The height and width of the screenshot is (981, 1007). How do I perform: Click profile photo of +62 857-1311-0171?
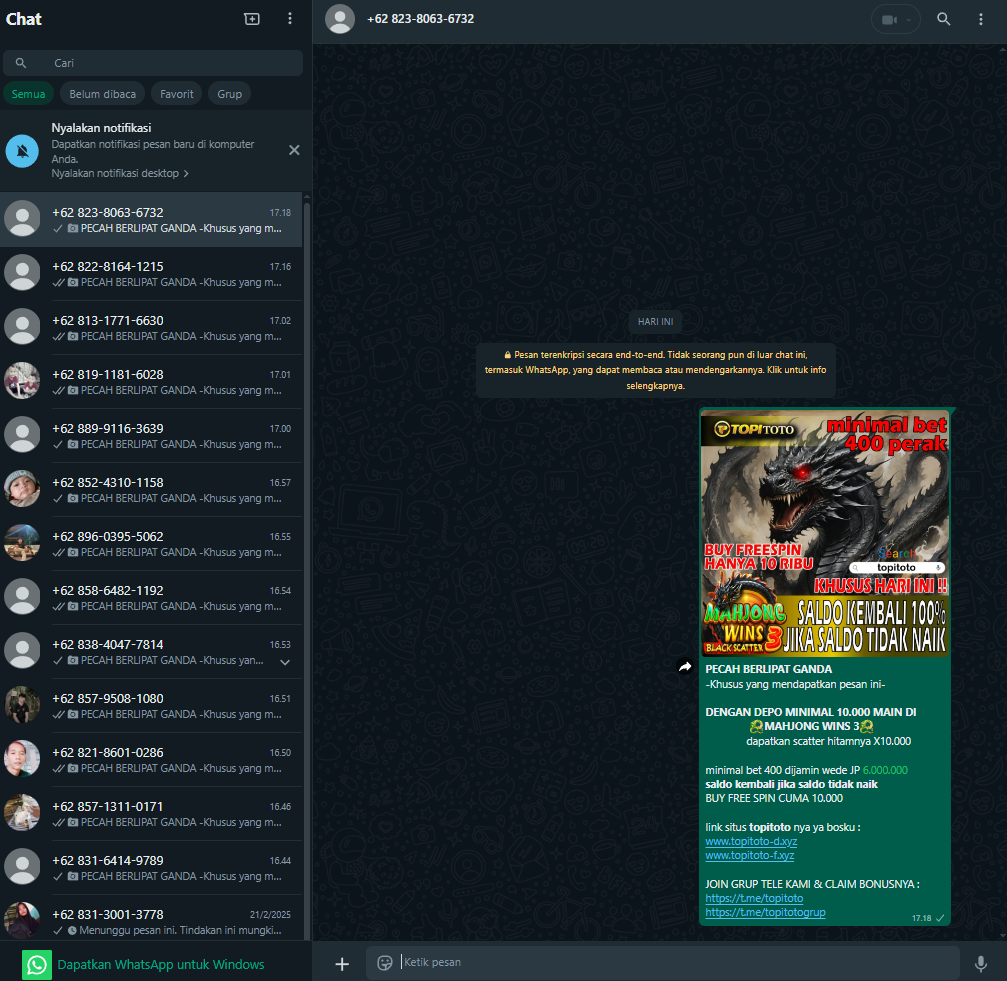22,812
